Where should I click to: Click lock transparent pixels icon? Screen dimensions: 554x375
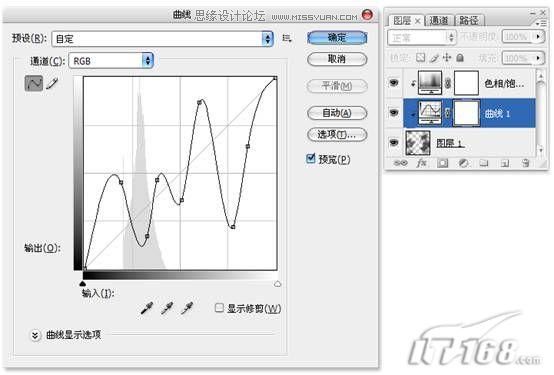click(420, 57)
